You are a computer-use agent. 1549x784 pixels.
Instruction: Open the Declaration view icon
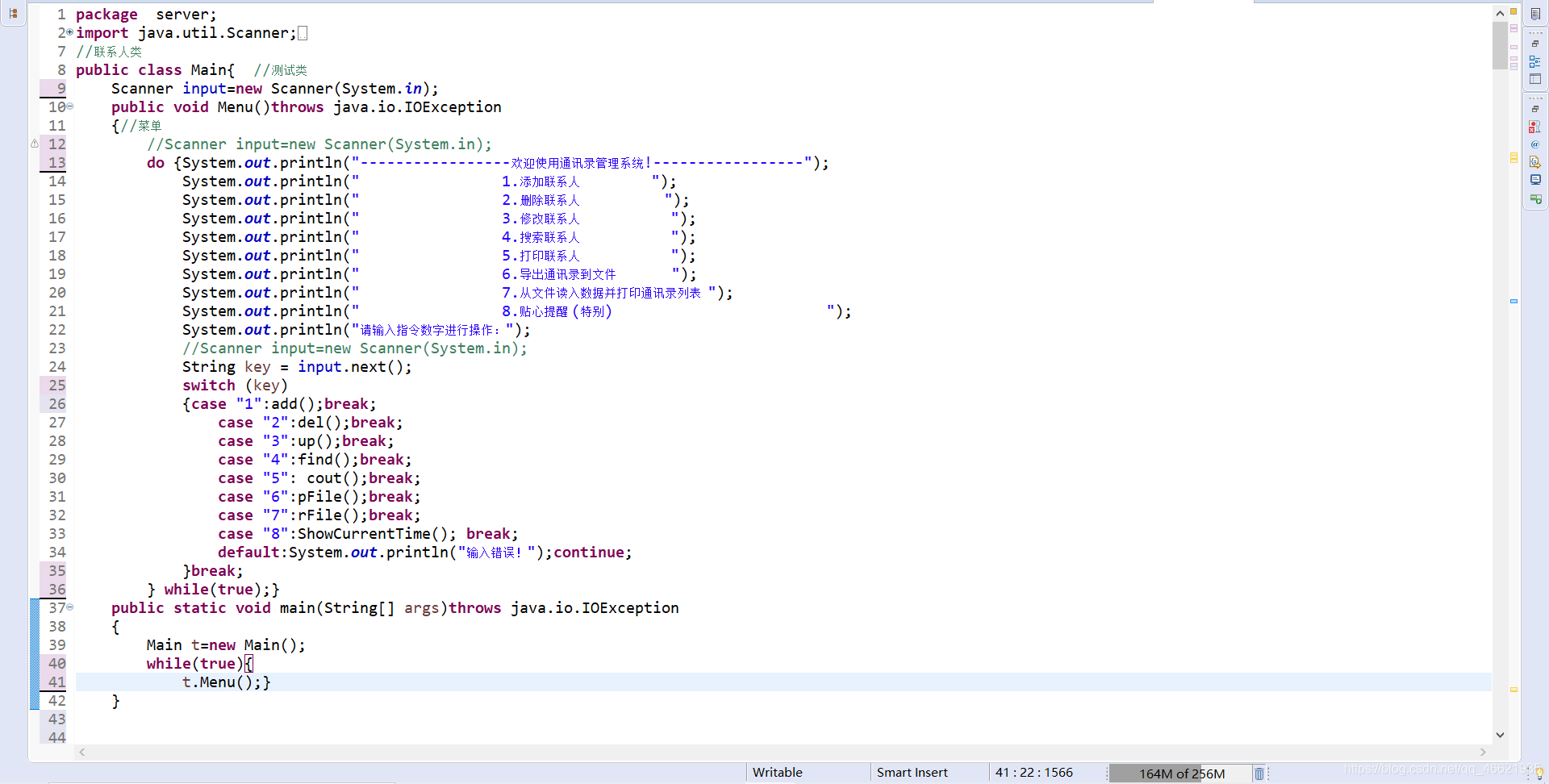tap(1535, 162)
